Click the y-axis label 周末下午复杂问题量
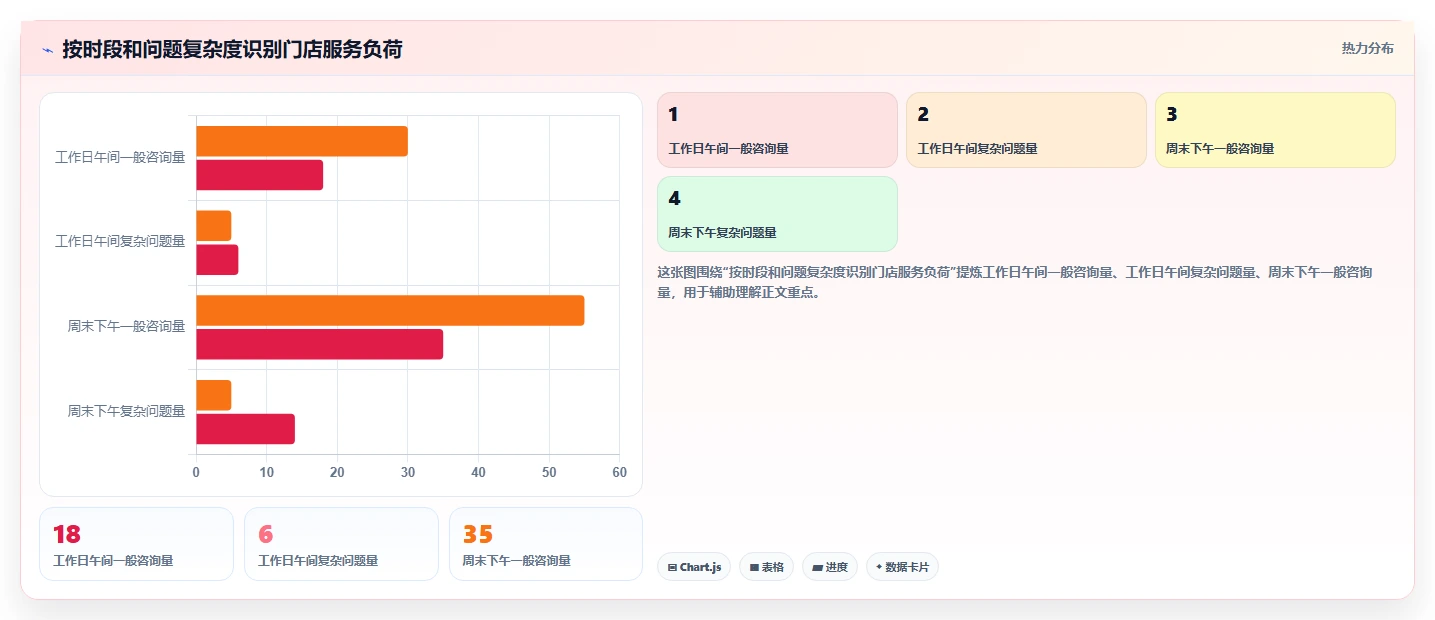This screenshot has height=620, width=1435. (126, 411)
